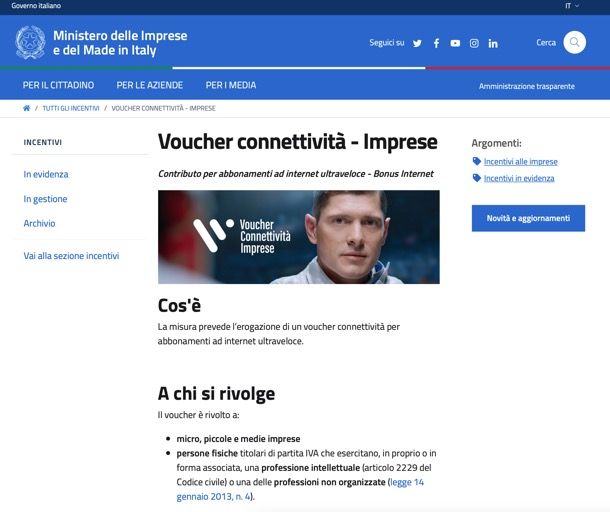
Task: Select In evidenza in the sidebar
Action: pos(46,174)
